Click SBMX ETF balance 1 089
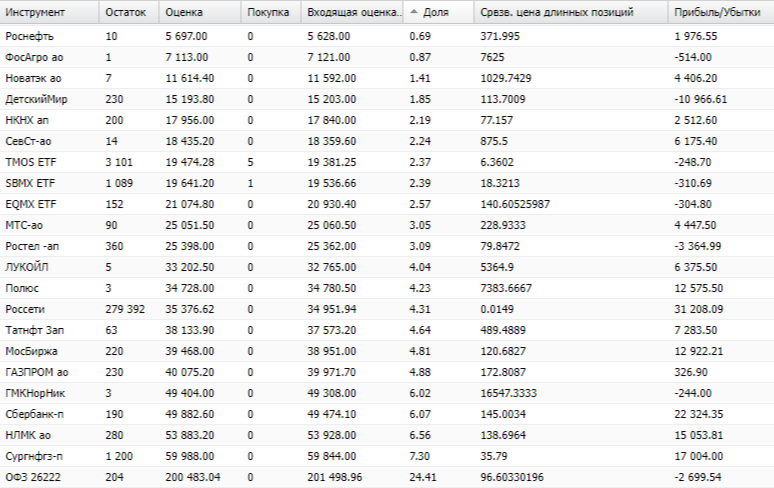Viewport: 774px width, 488px height. (119, 183)
